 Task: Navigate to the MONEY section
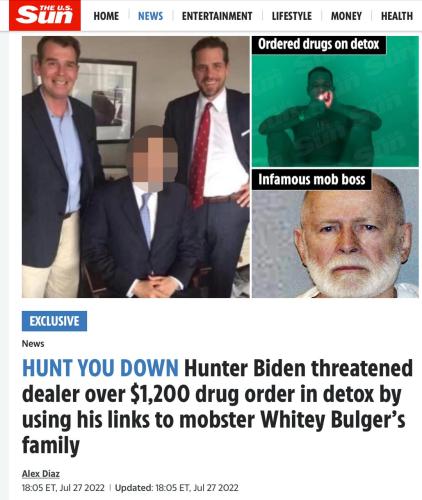[x=346, y=16]
